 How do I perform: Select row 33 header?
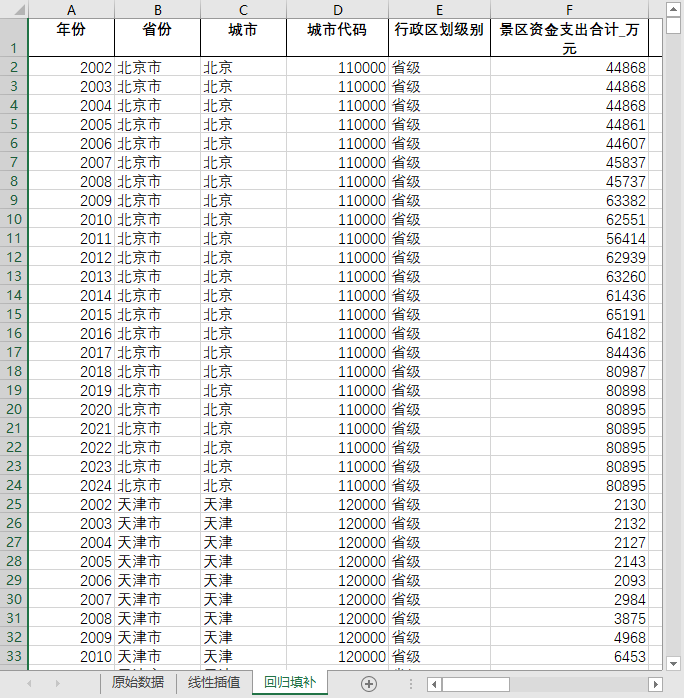[14, 656]
